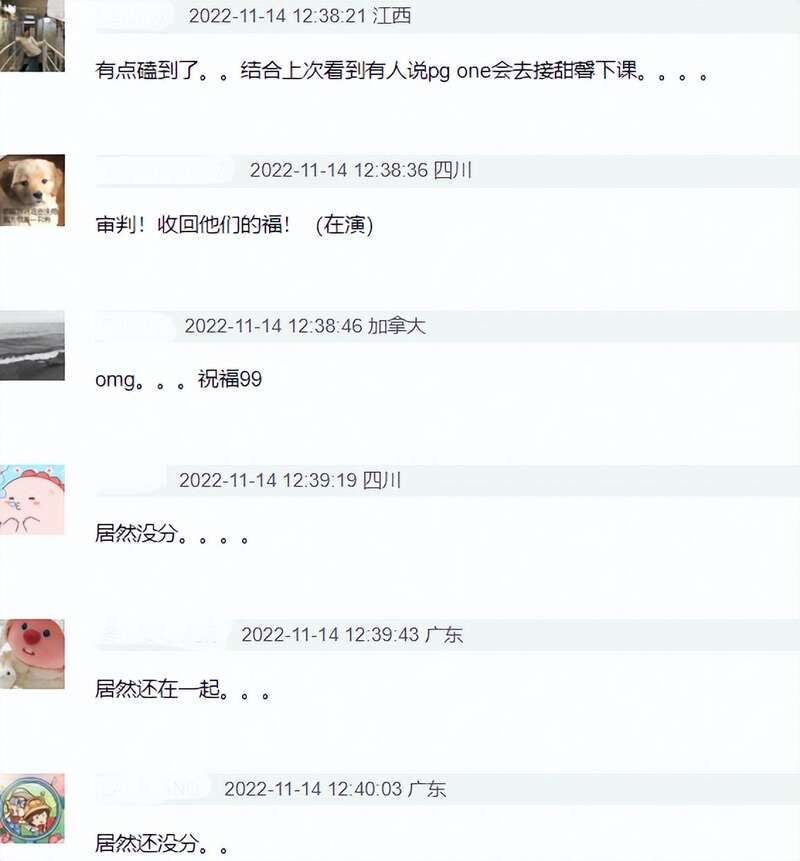Image resolution: width=800 pixels, height=861 pixels.
Task: Click blurred username of the 江西 commenter
Action: [x=135, y=16]
